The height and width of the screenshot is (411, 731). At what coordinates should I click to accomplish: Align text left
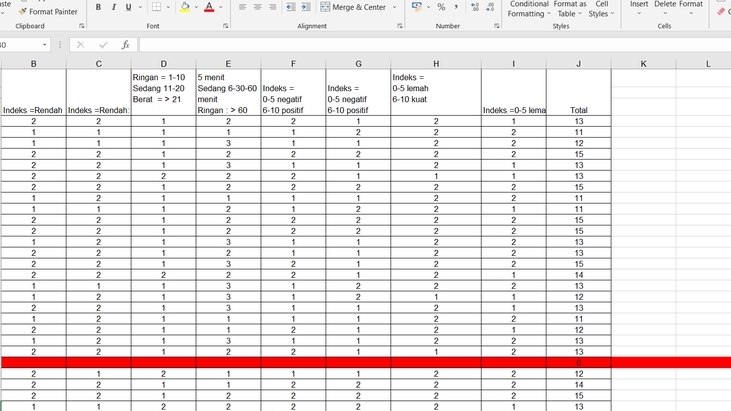point(242,7)
